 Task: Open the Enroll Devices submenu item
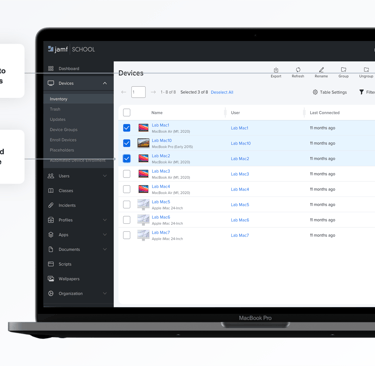[63, 140]
